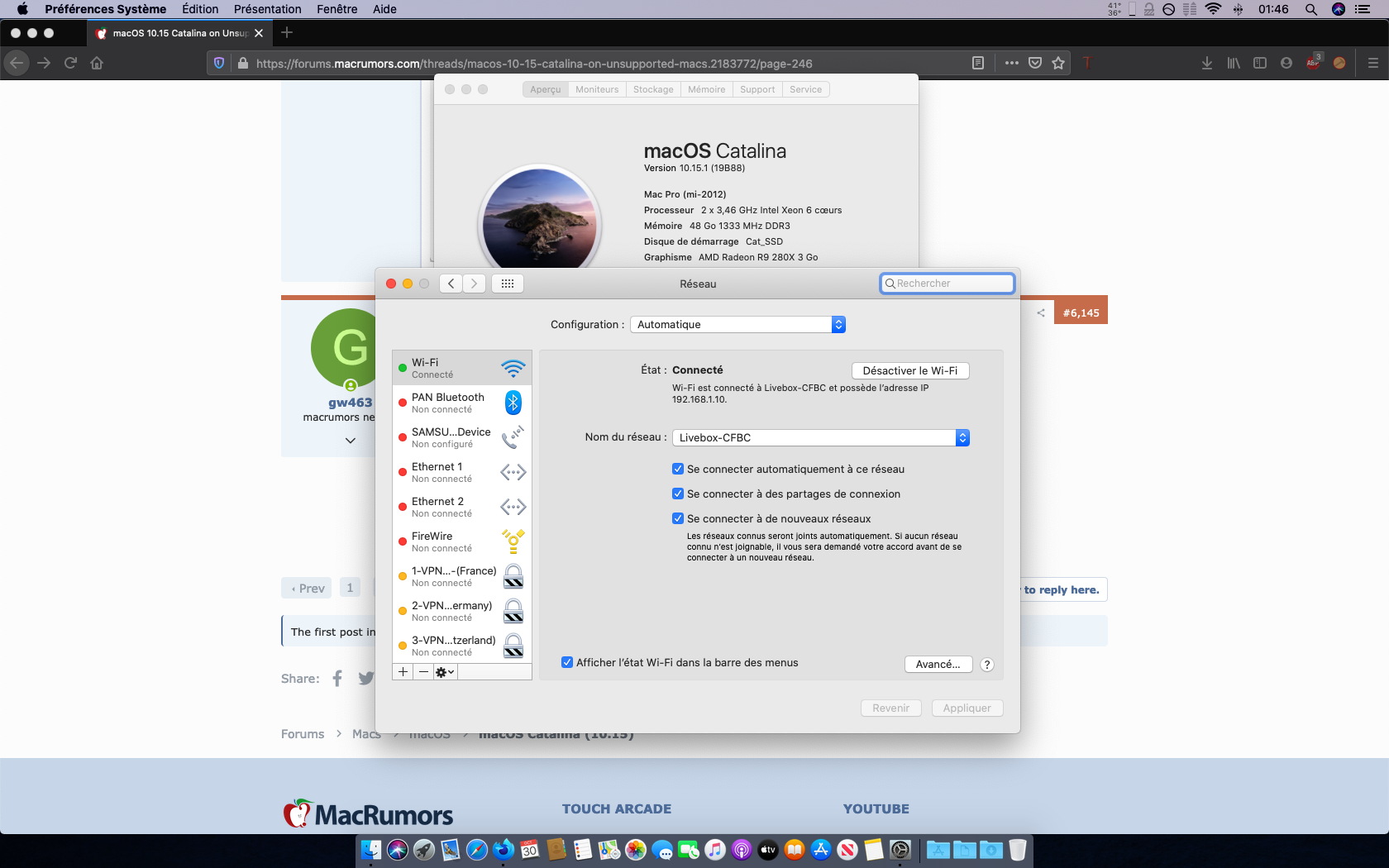The height and width of the screenshot is (868, 1389).
Task: Switch to Stockage tab in About This Mac
Action: [653, 89]
